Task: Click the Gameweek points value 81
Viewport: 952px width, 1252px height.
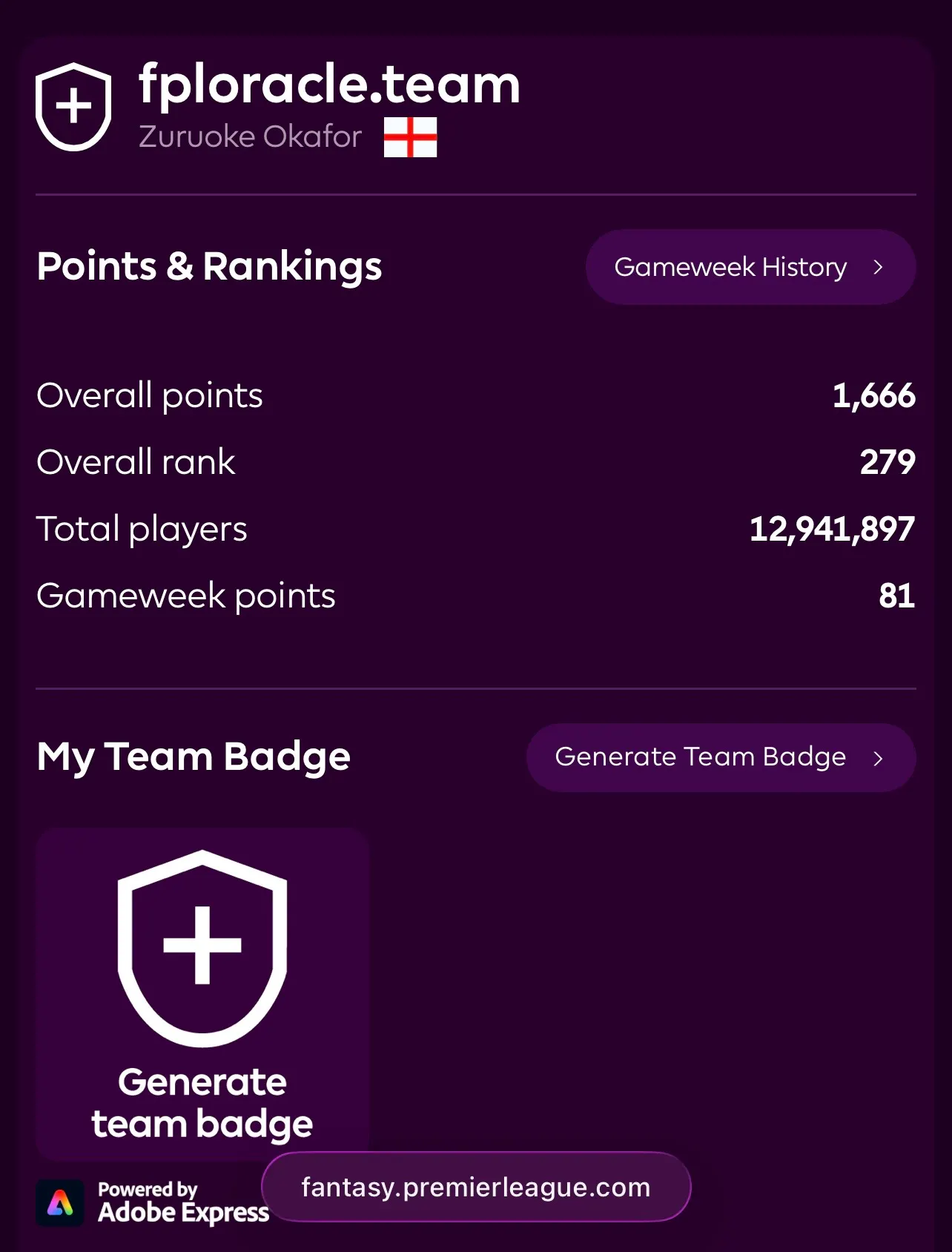Action: tap(897, 596)
